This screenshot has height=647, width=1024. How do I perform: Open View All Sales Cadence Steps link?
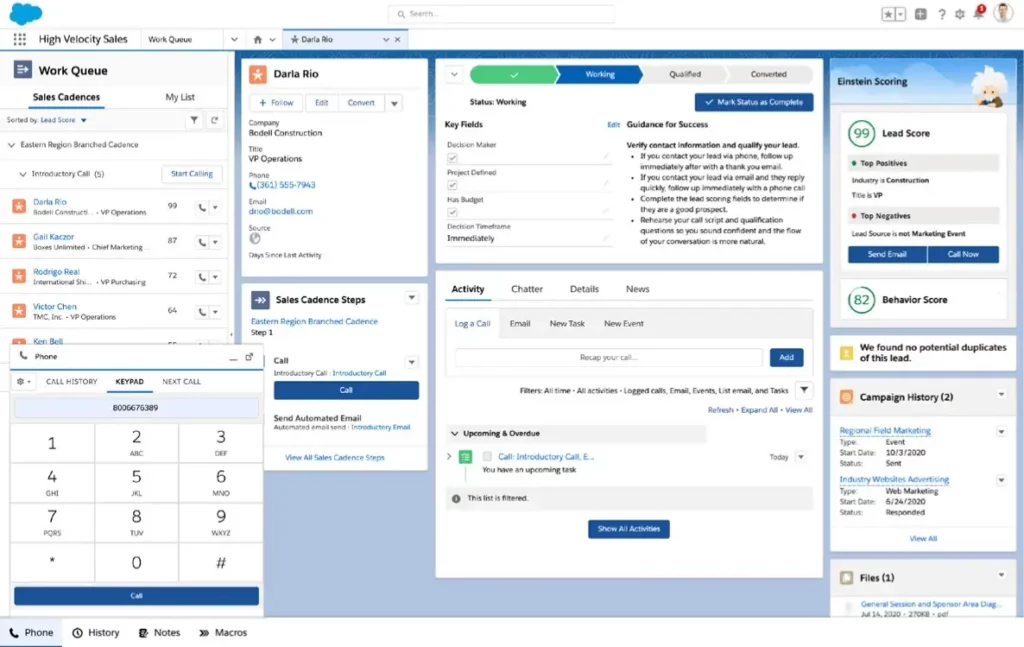point(334,458)
